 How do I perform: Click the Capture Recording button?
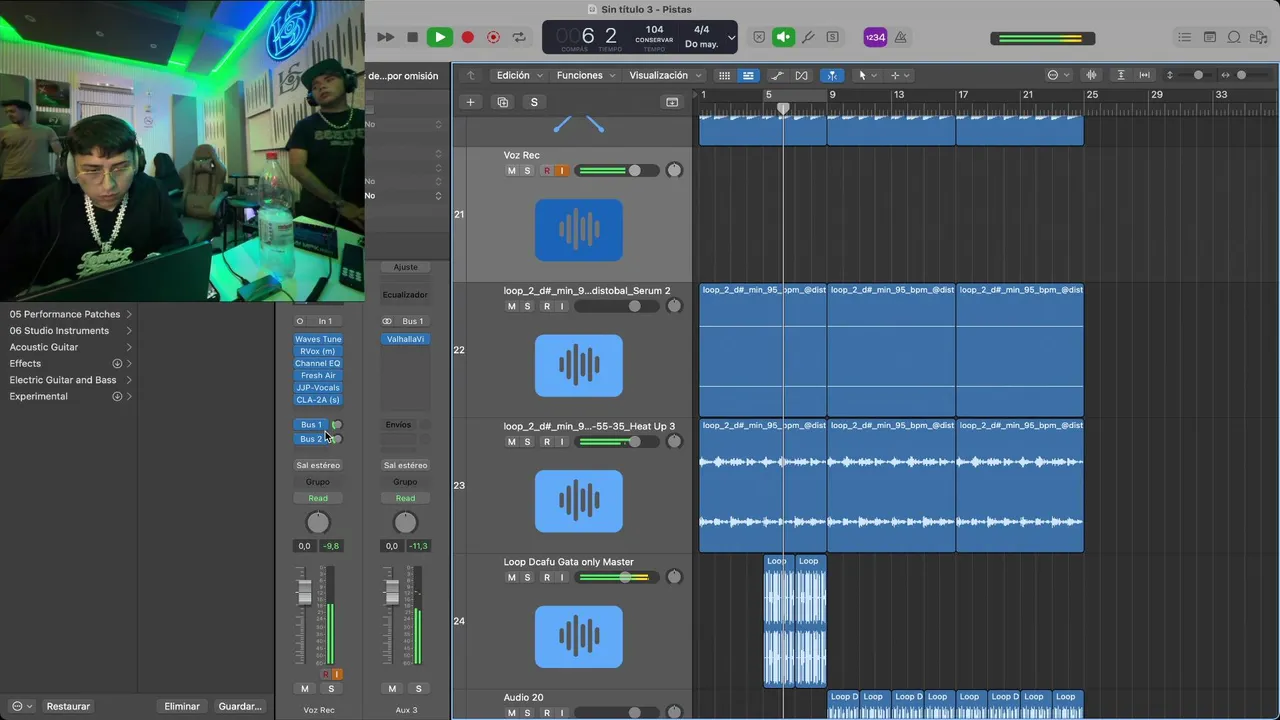click(493, 37)
